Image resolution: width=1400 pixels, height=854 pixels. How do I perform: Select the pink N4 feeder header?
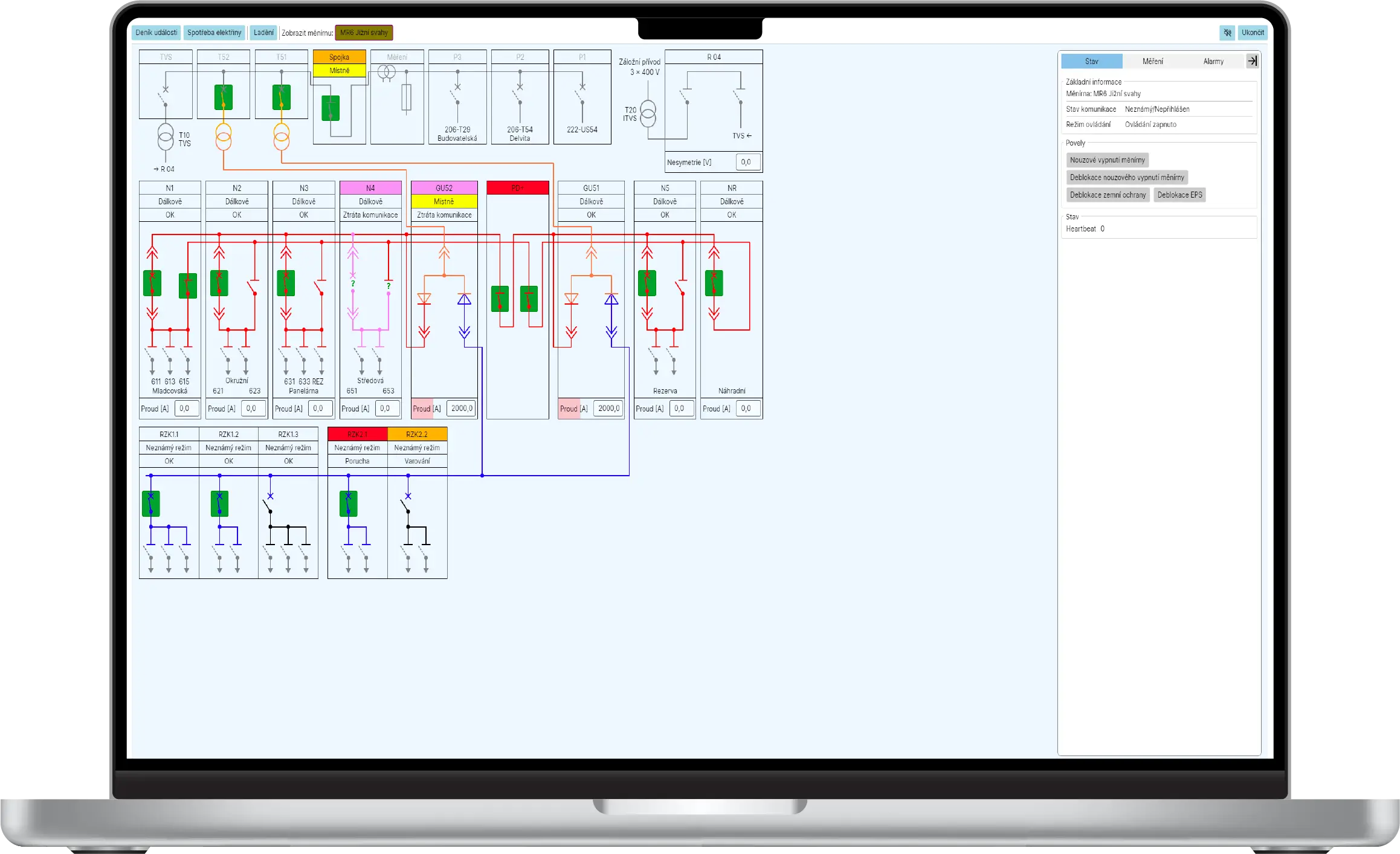pos(370,188)
